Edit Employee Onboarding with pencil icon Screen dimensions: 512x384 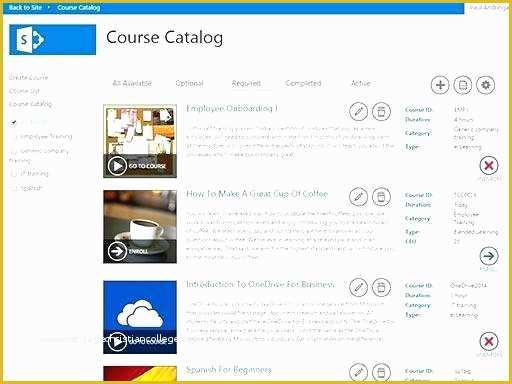tap(358, 111)
